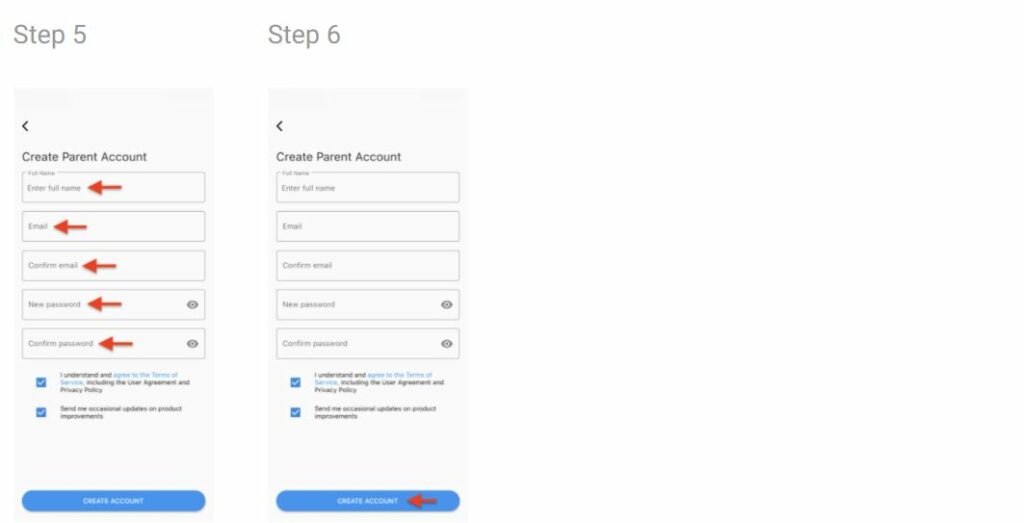1024x523 pixels.
Task: Click the back arrow in Step 6 screen
Action: click(x=280, y=126)
